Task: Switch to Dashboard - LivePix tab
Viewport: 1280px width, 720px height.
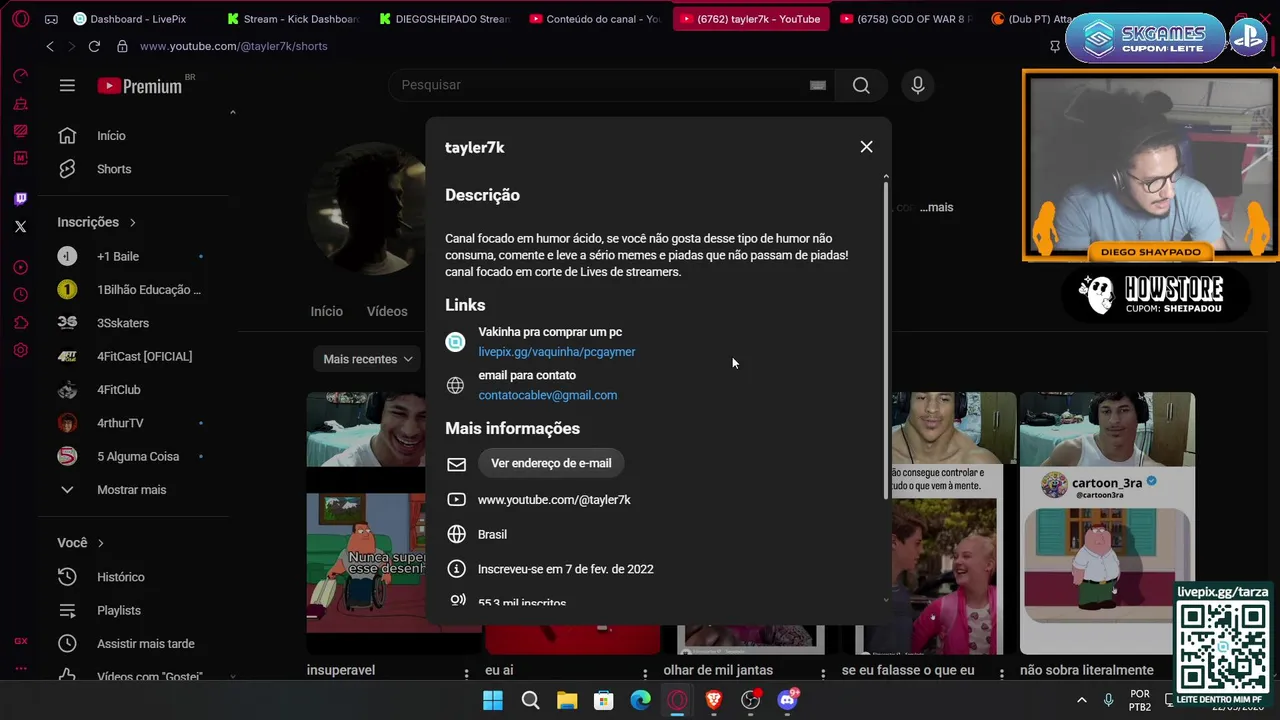Action: point(130,19)
